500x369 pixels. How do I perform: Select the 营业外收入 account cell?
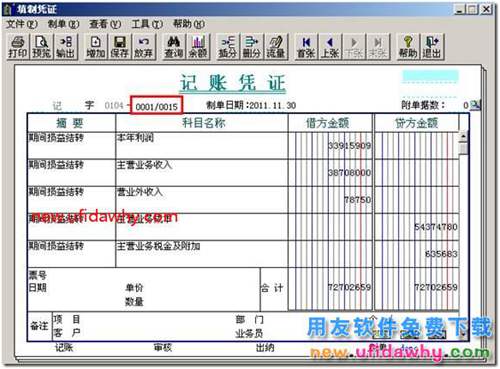click(202, 200)
